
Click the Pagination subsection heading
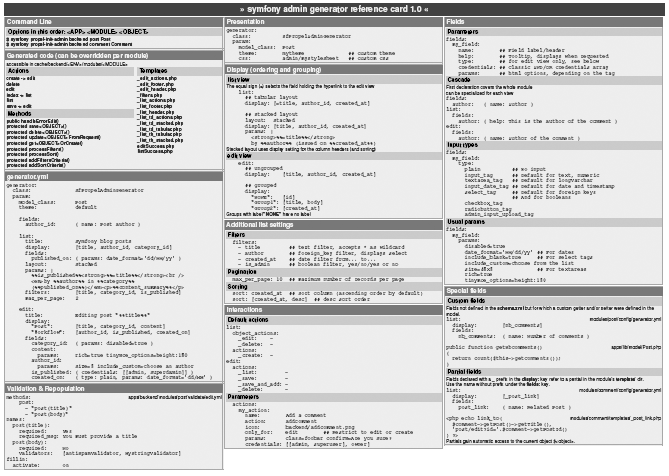(x=243, y=270)
